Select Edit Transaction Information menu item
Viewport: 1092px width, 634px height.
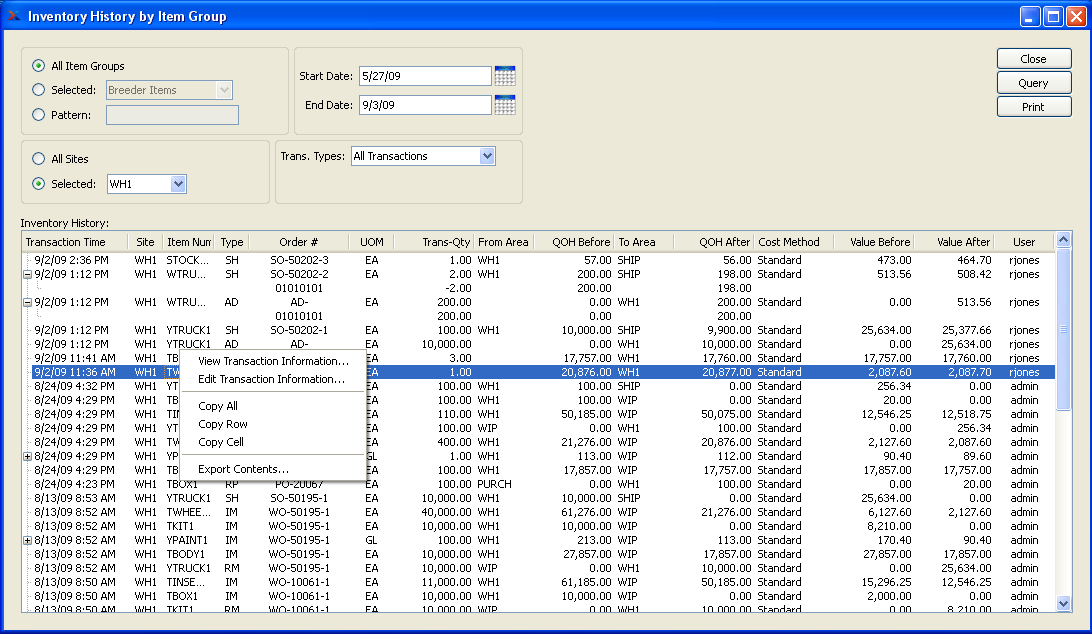coord(271,379)
